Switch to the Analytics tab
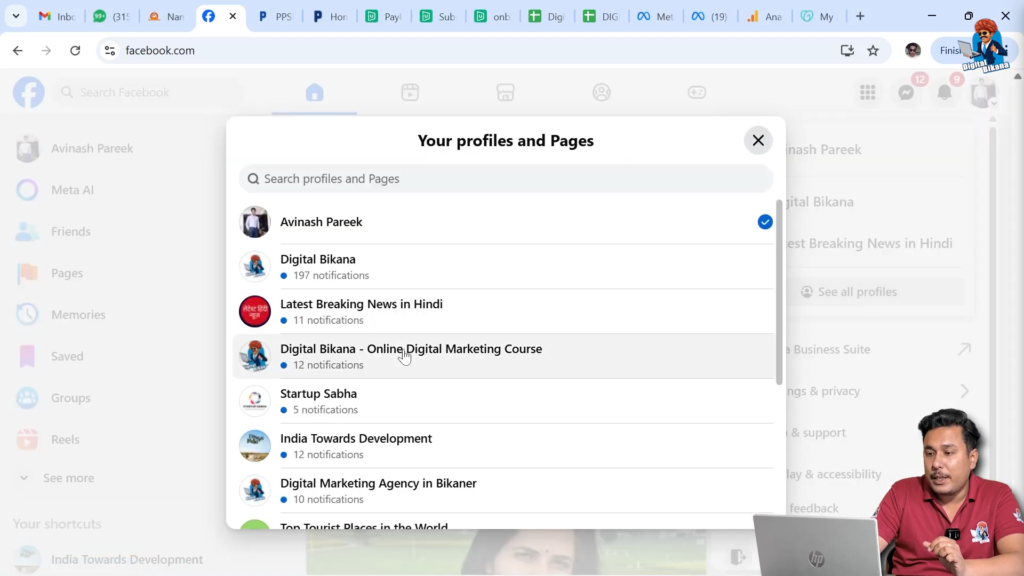This screenshot has height=576, width=1024. (765, 16)
